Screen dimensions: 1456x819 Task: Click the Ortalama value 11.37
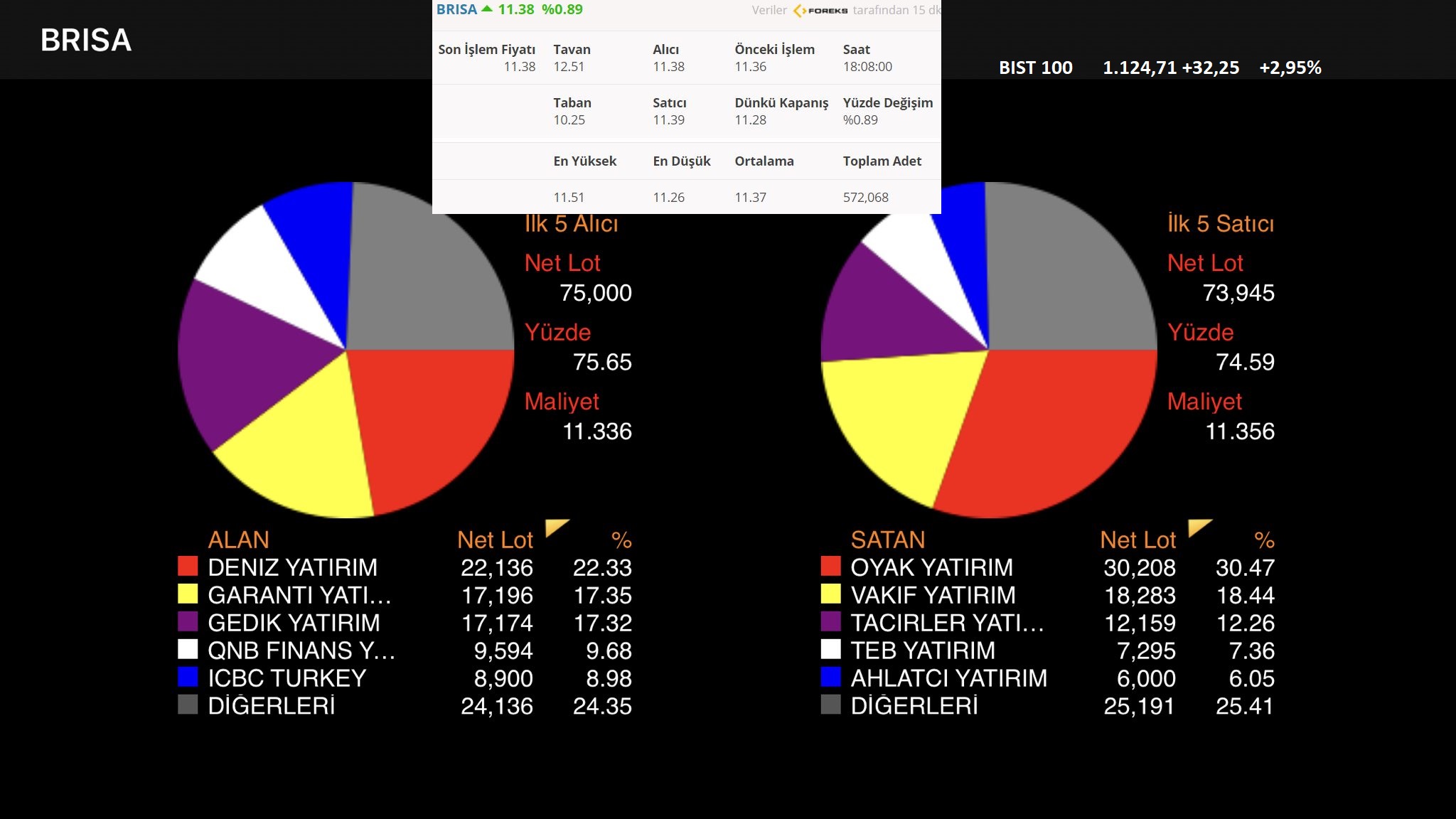750,197
